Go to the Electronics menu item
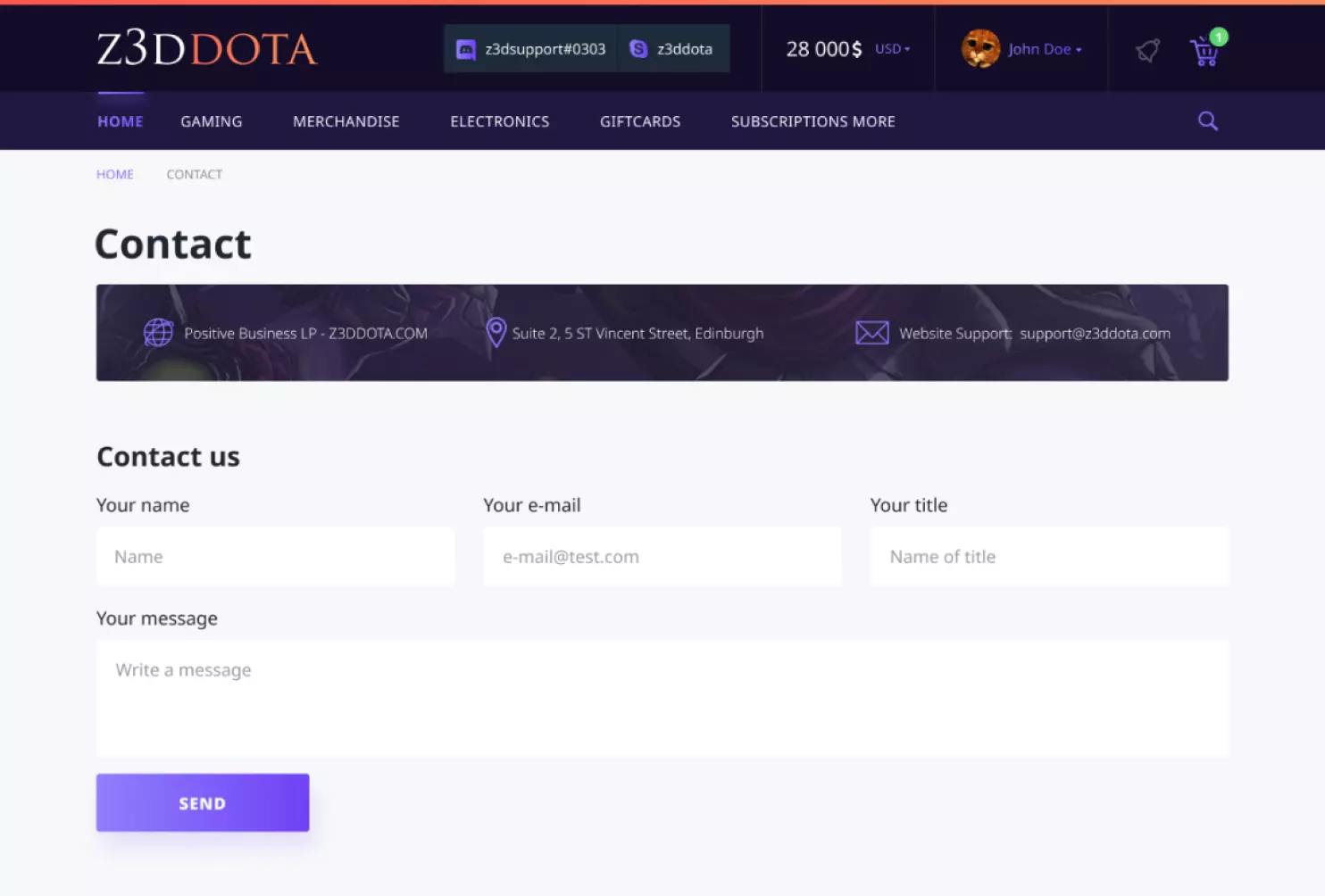This screenshot has width=1325, height=896. [500, 121]
